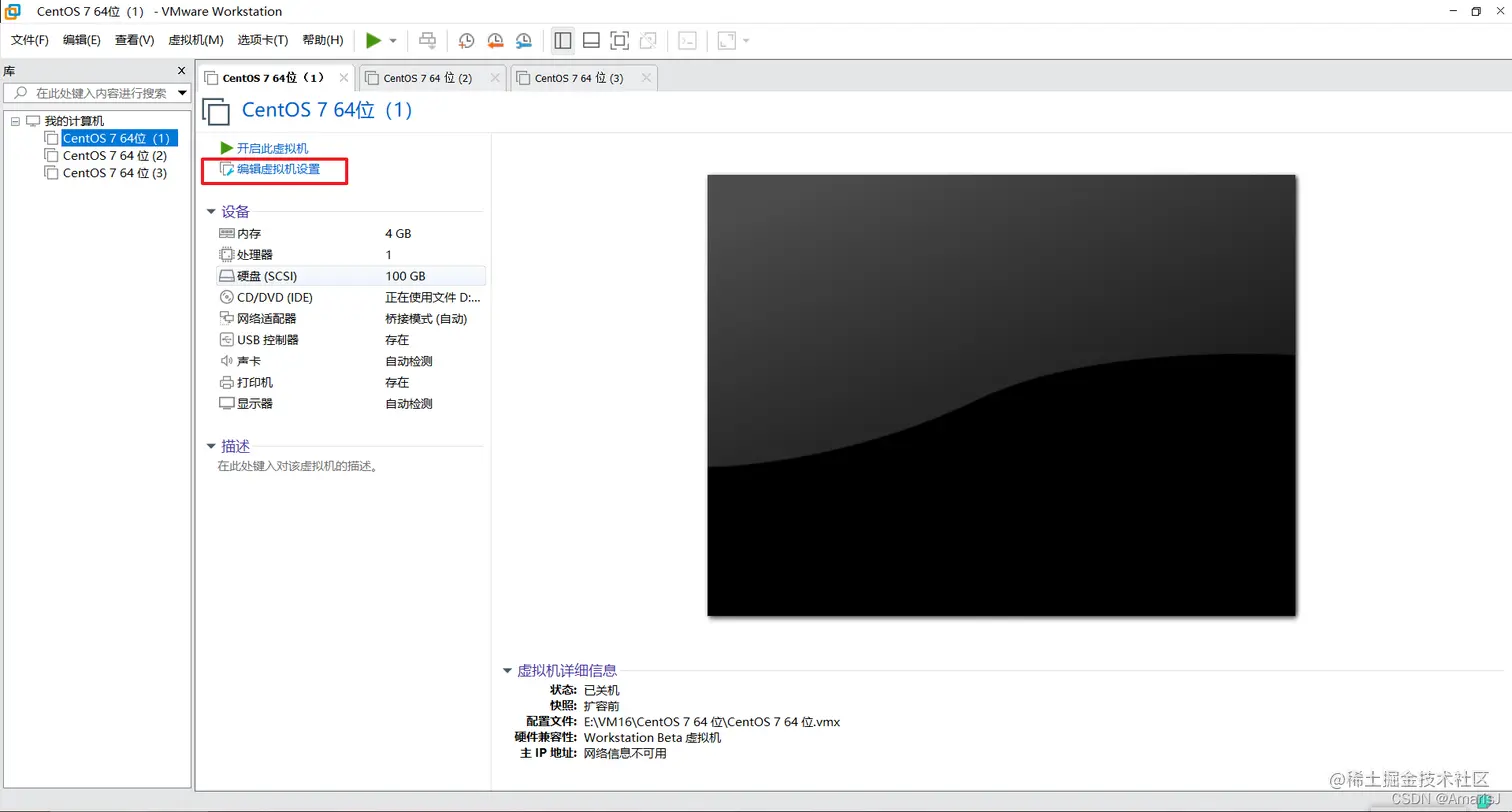Viewport: 1512px width, 812px height.
Task: Collapse the 我的计算机 tree node
Action: coord(15,120)
